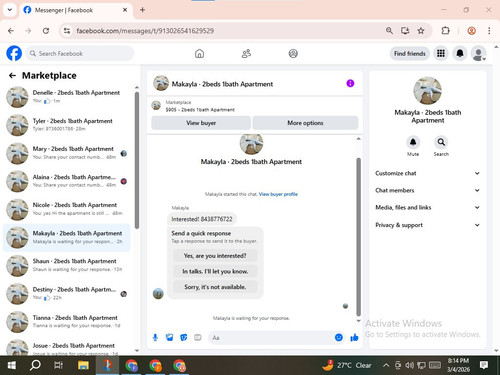500x375 pixels.
Task: Open Tianna conversation
Action: pyautogui.click(x=67, y=322)
